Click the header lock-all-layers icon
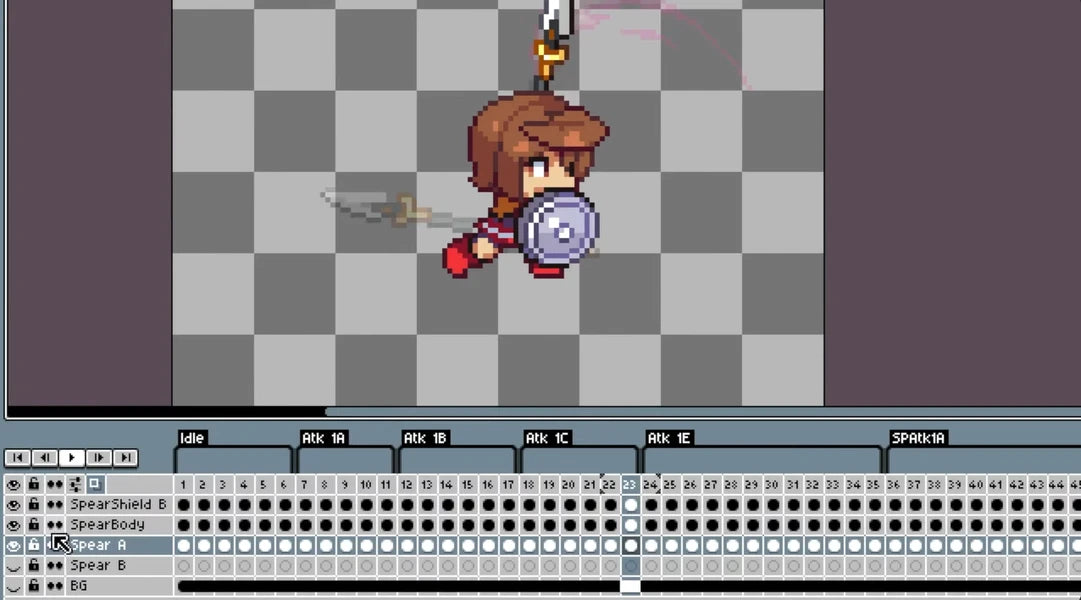 (x=34, y=484)
